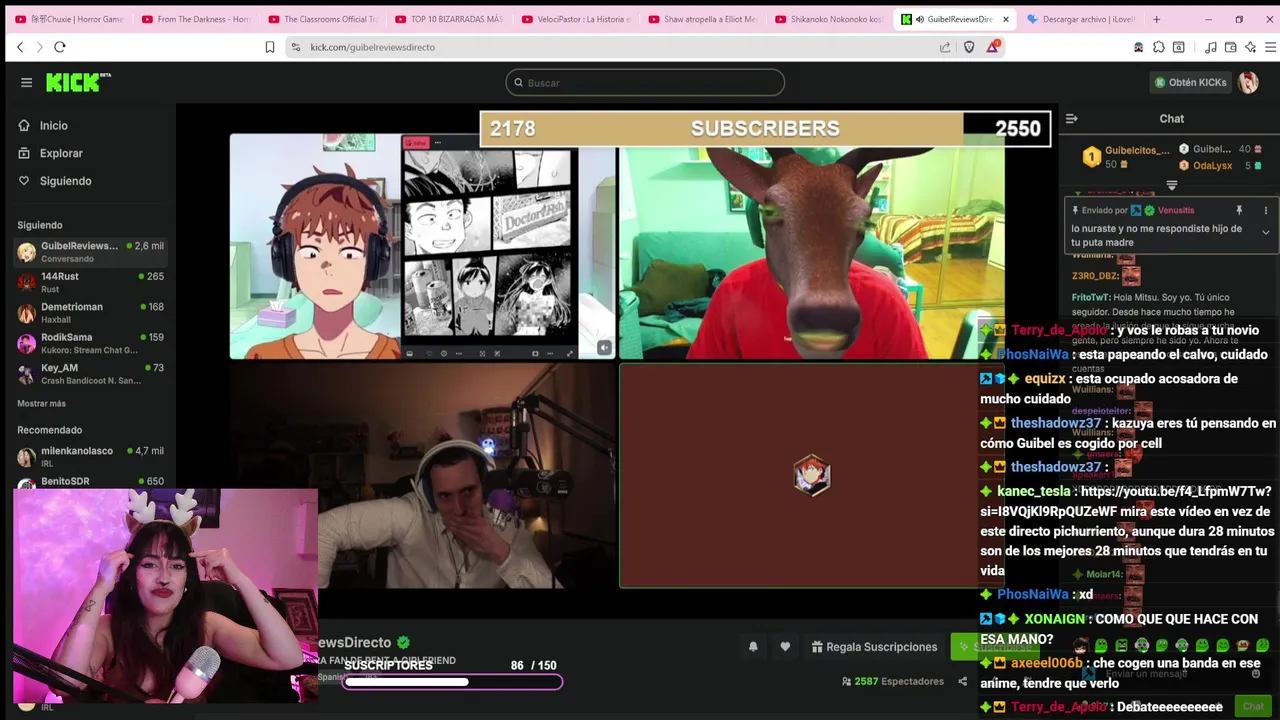This screenshot has height=720, width=1280.
Task: Click the site info icon in address bar
Action: coord(295,47)
